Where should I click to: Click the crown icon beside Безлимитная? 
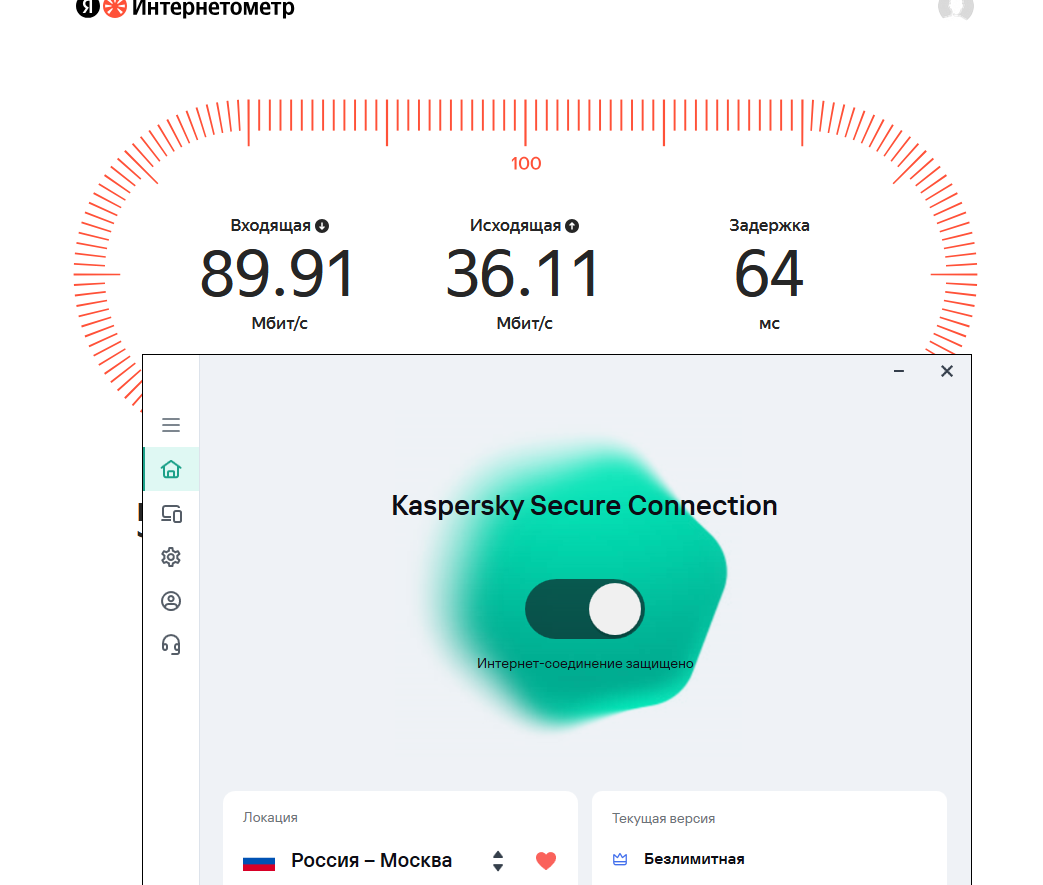[x=620, y=859]
